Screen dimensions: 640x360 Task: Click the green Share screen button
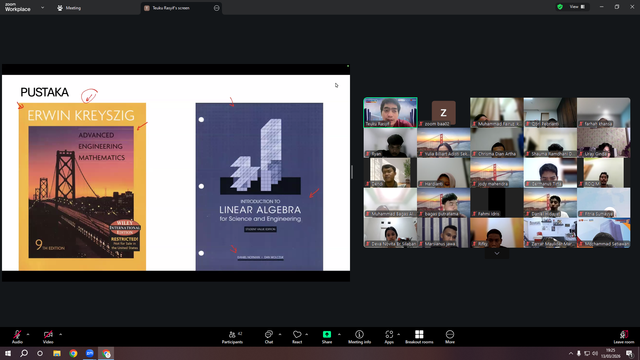click(327, 337)
